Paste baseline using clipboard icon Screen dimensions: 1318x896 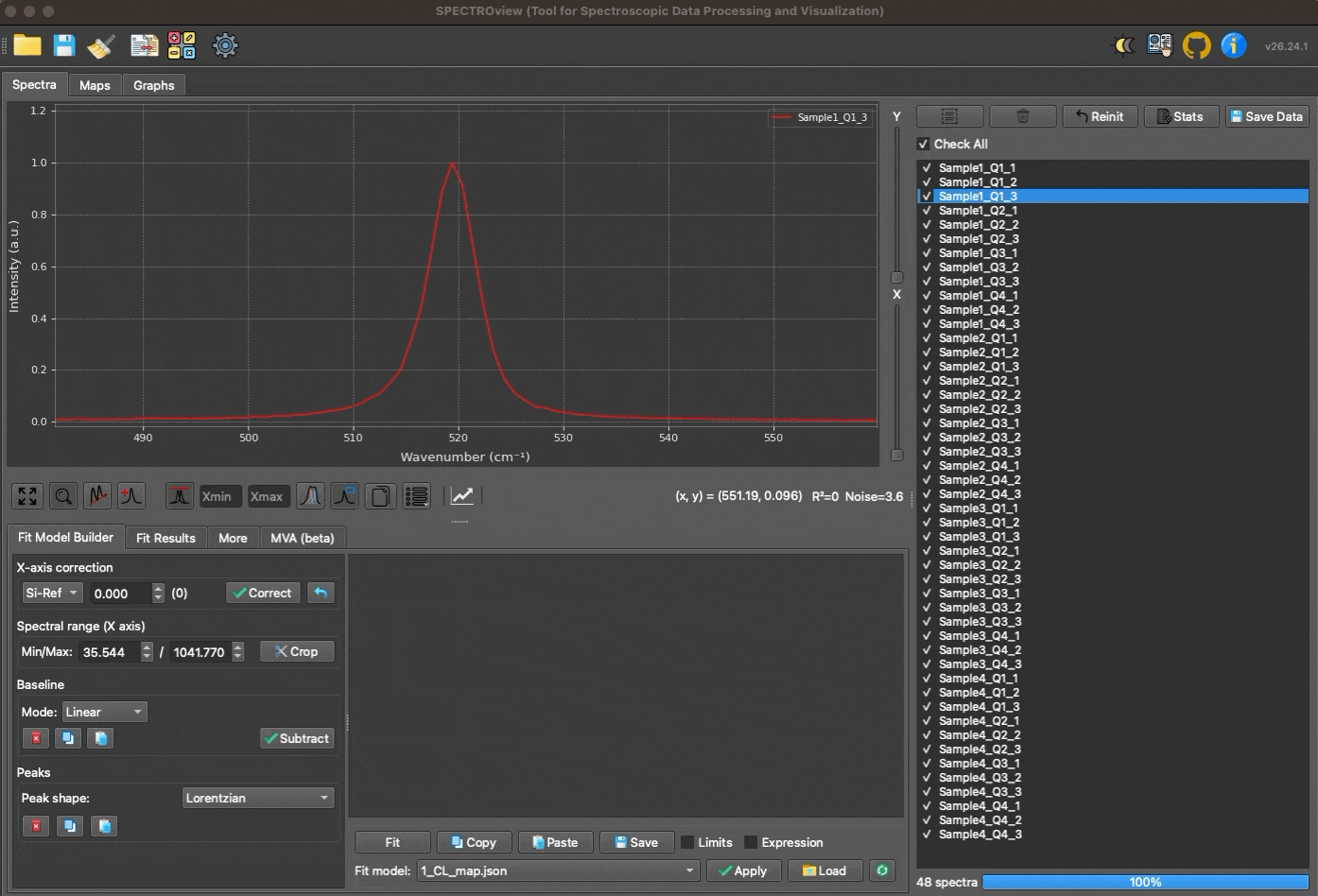click(101, 738)
